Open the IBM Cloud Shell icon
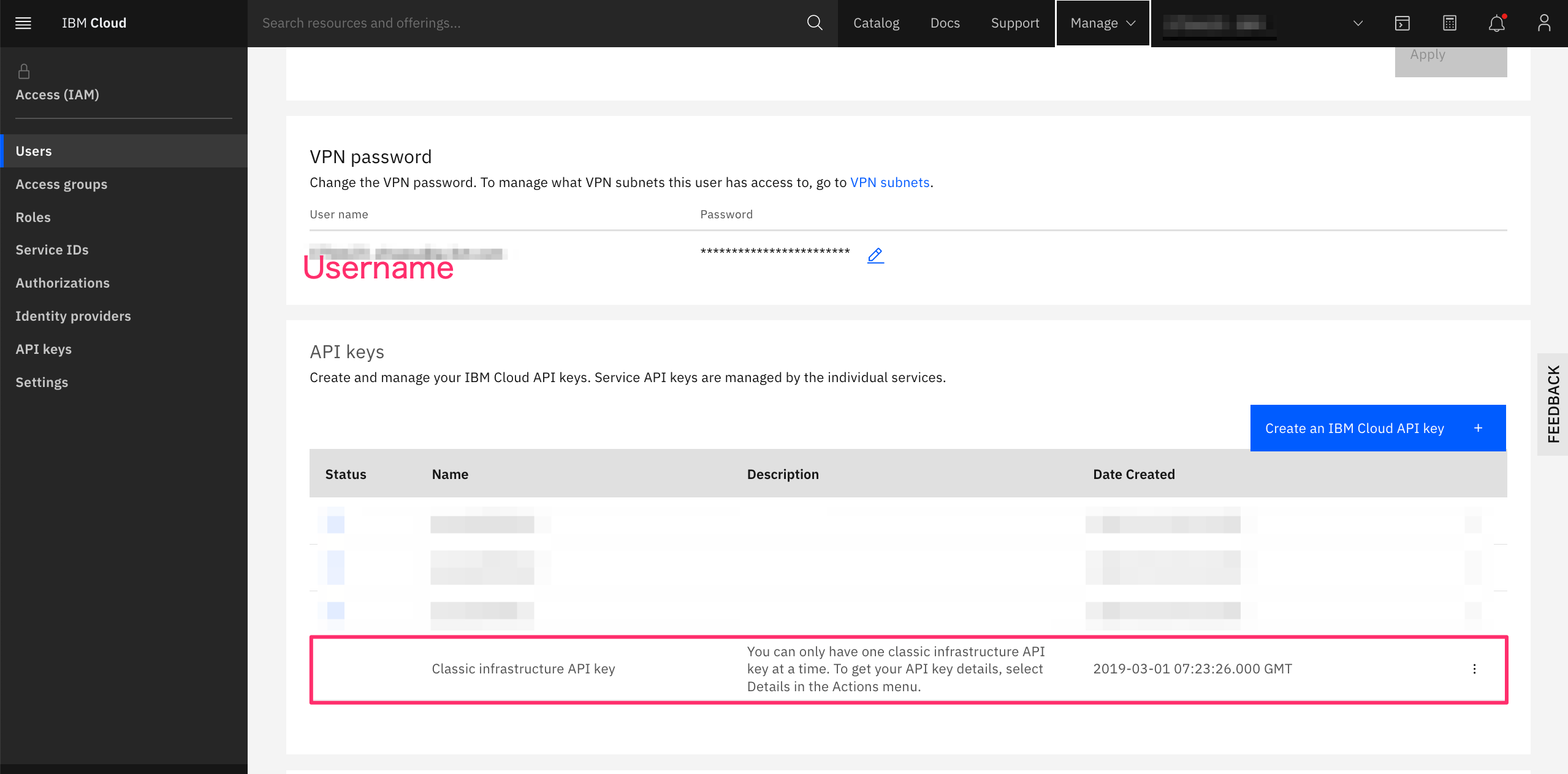The height and width of the screenshot is (774, 1568). [1402, 23]
